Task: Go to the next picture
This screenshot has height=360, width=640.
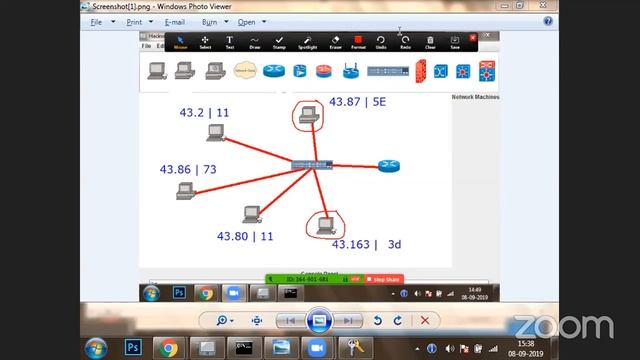Action: [347, 321]
